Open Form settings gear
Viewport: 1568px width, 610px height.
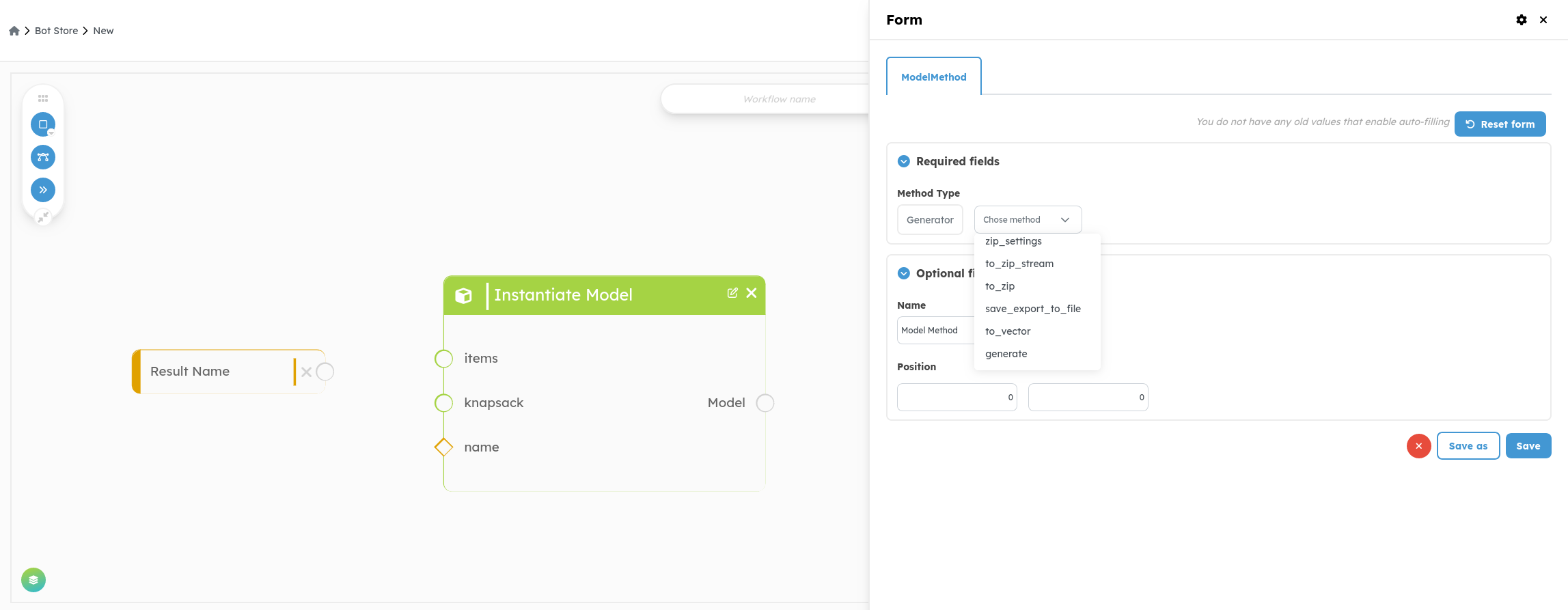point(1522,20)
